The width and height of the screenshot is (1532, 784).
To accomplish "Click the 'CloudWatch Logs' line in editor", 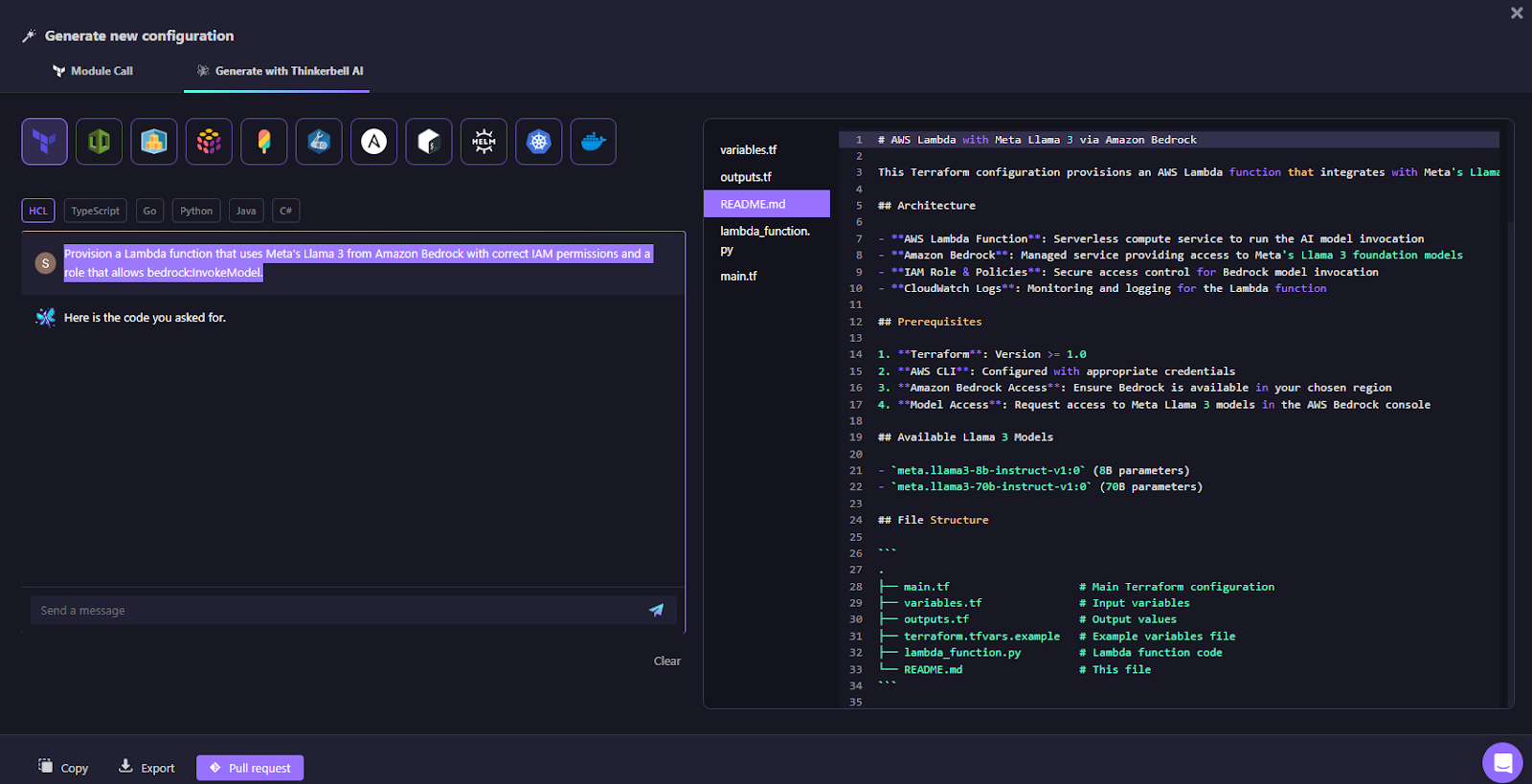I will 1102,288.
